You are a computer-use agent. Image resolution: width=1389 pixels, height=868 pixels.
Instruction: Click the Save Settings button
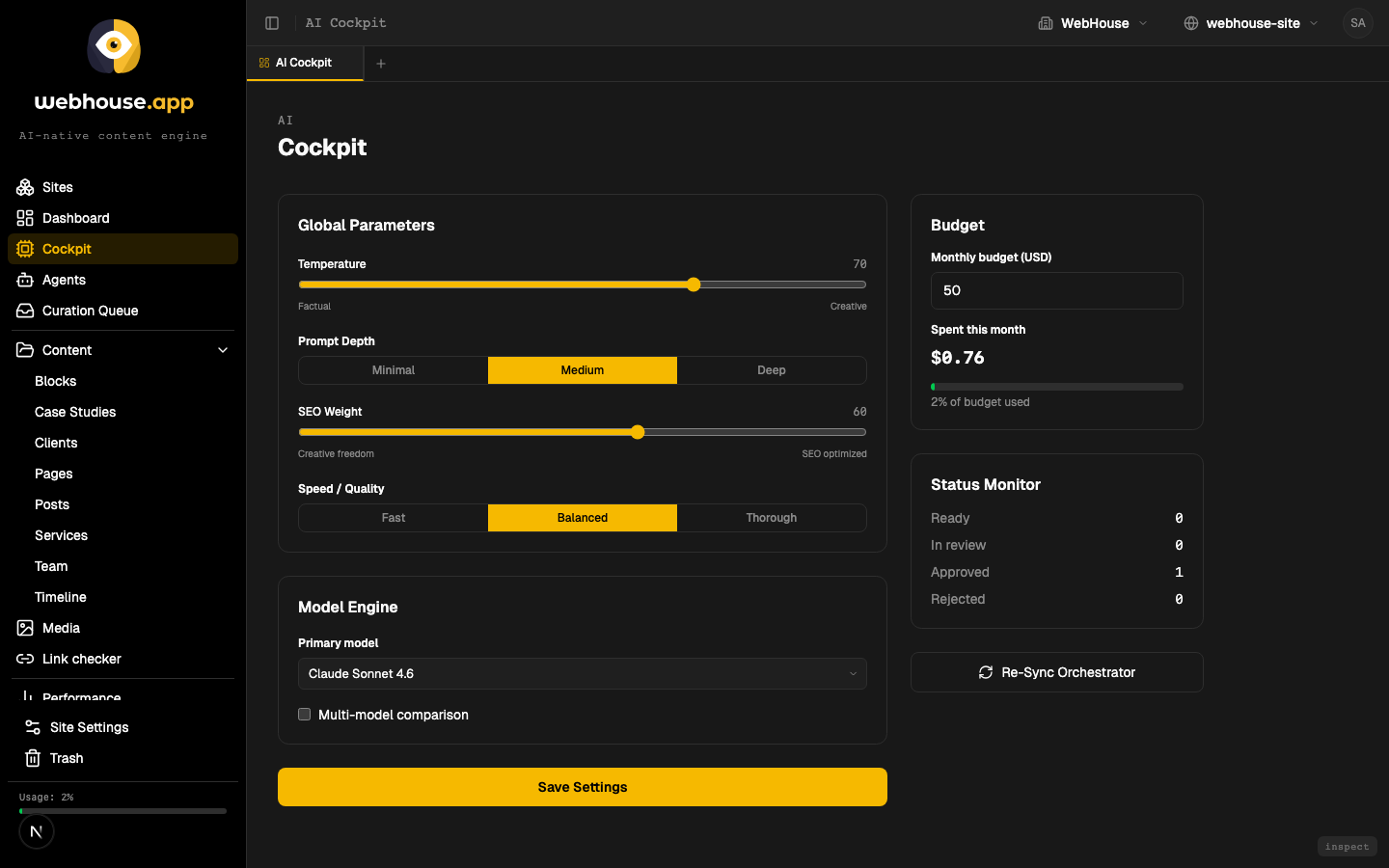[583, 787]
